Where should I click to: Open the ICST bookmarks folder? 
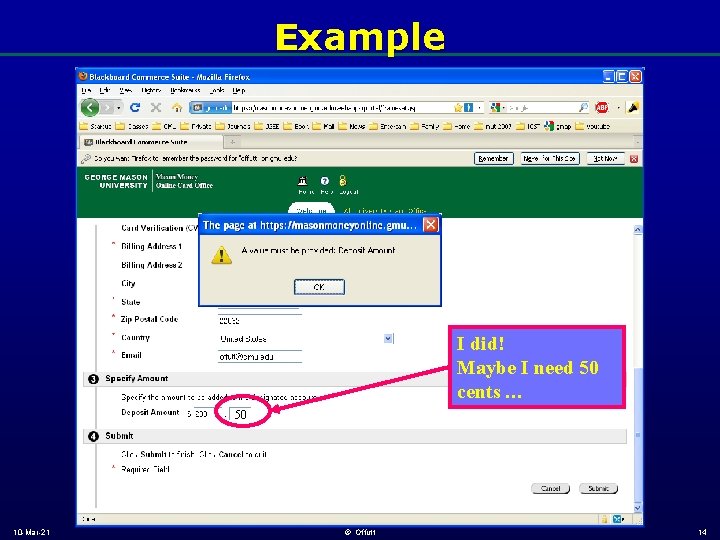tap(528, 126)
